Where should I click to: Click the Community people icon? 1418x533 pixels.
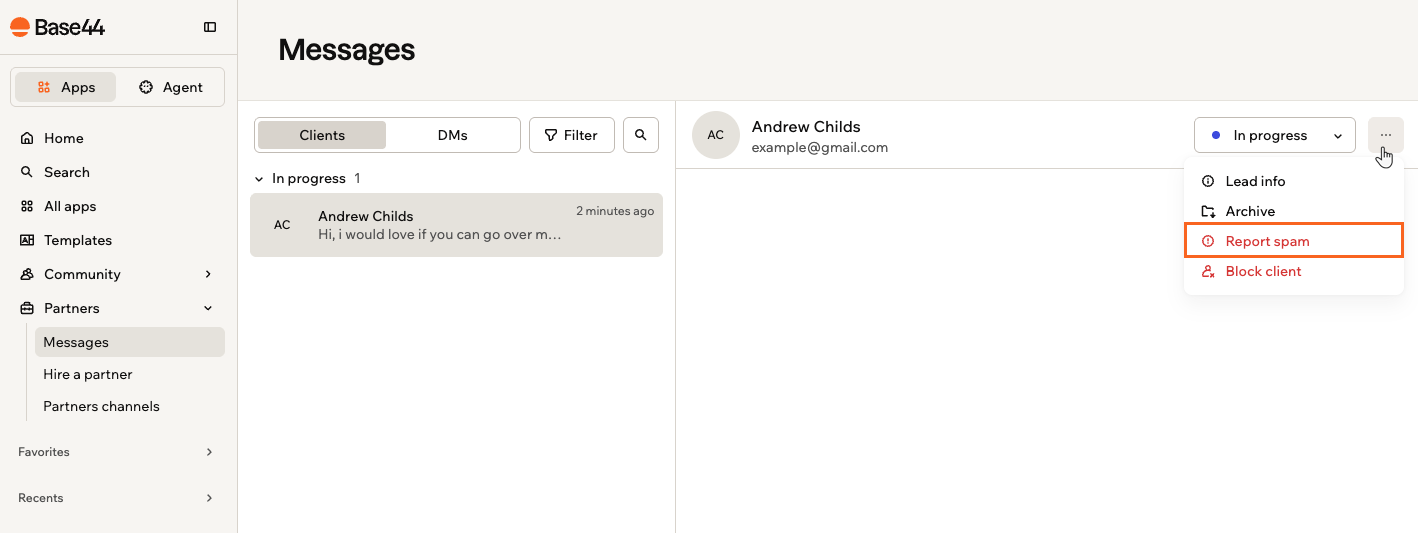pyautogui.click(x=27, y=274)
